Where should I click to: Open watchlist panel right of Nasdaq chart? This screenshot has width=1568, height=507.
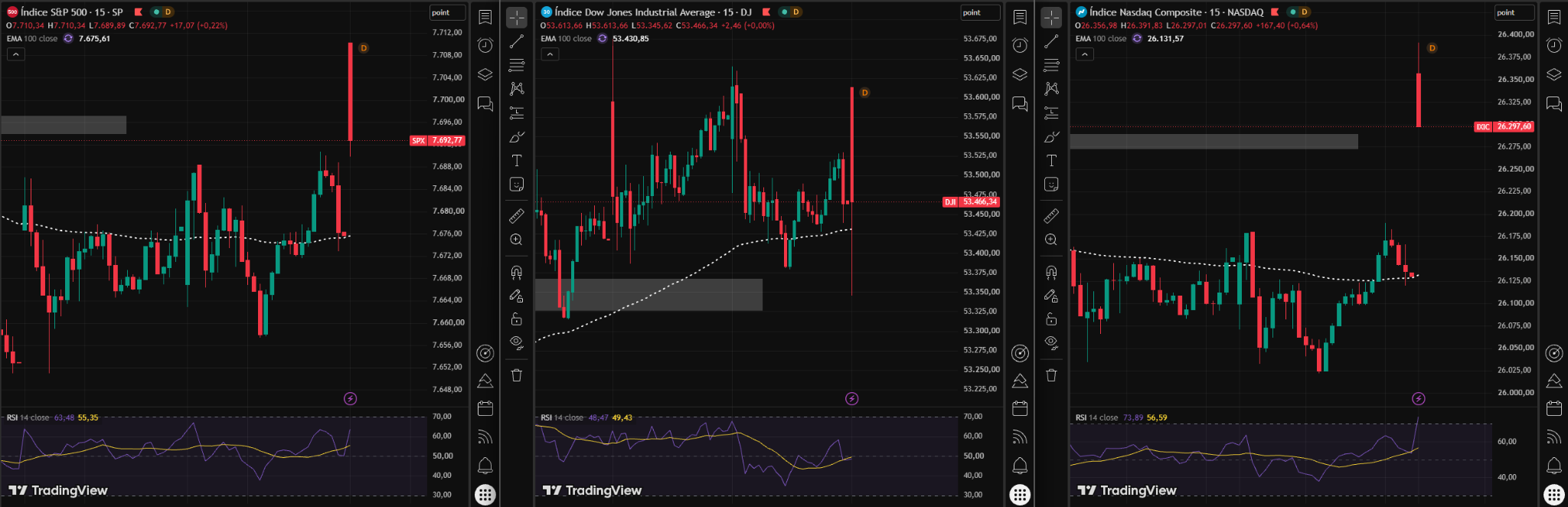[1554, 17]
